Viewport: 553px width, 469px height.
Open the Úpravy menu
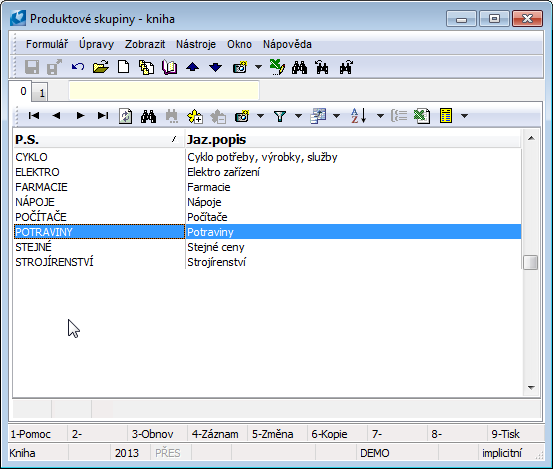[x=96, y=44]
